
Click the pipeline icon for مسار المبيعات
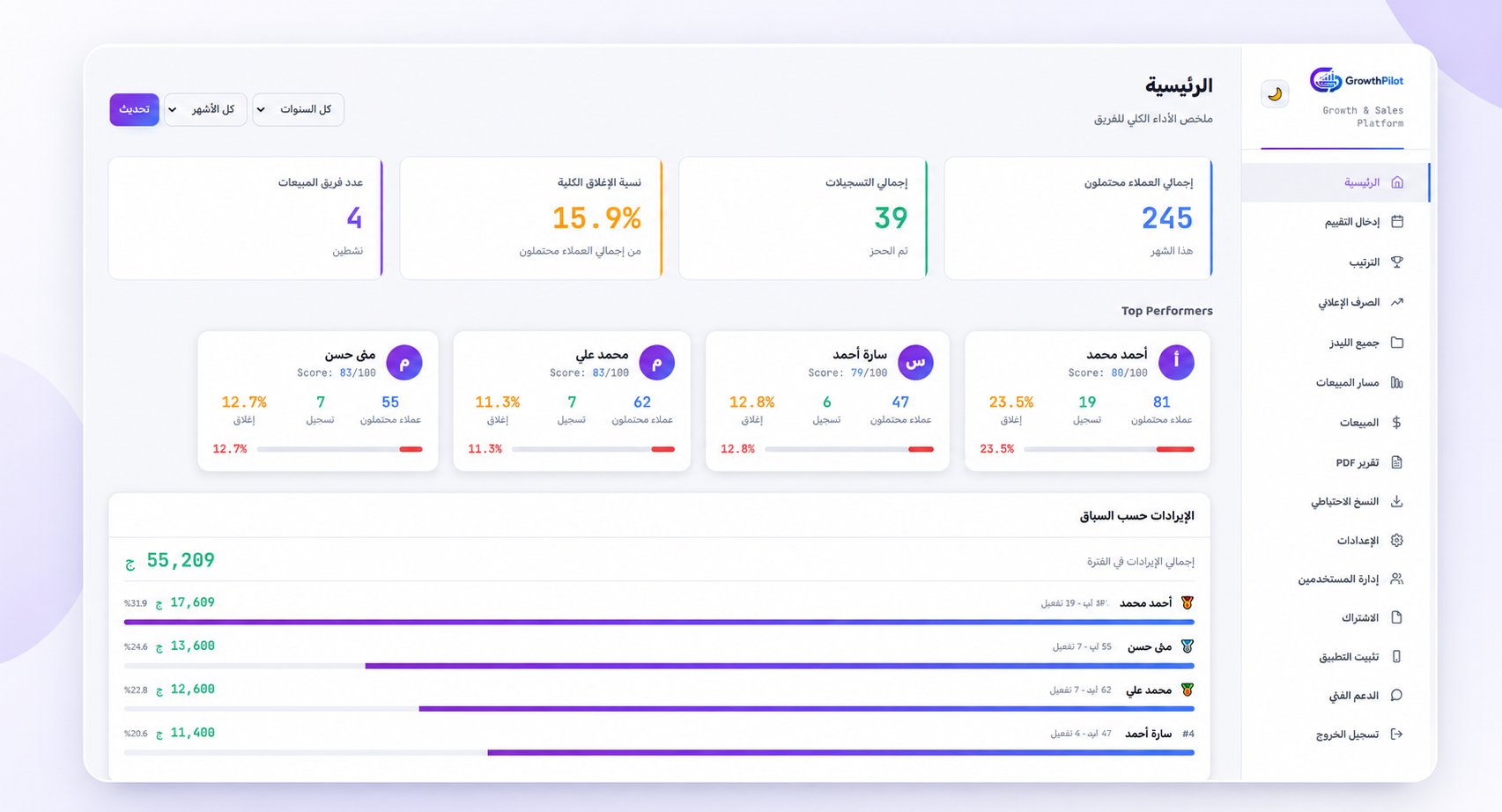pos(1397,382)
